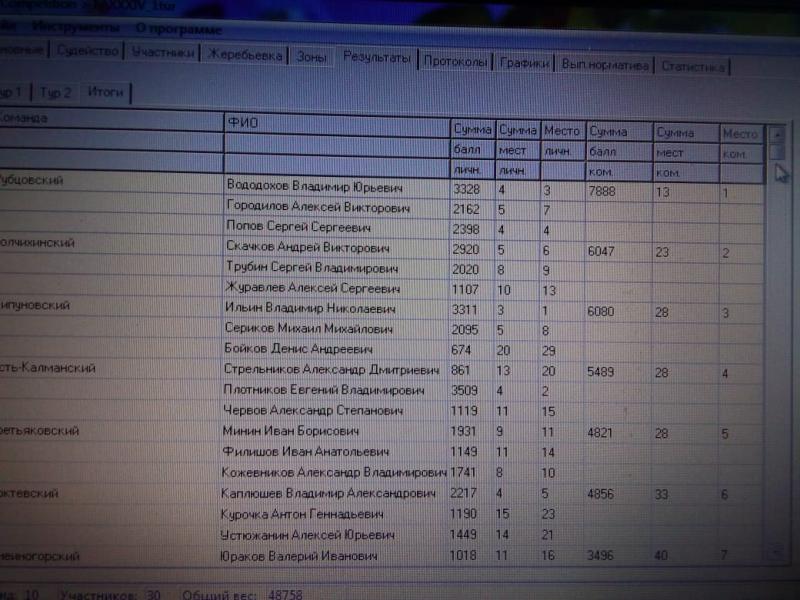Select the Зоны tab

point(311,57)
